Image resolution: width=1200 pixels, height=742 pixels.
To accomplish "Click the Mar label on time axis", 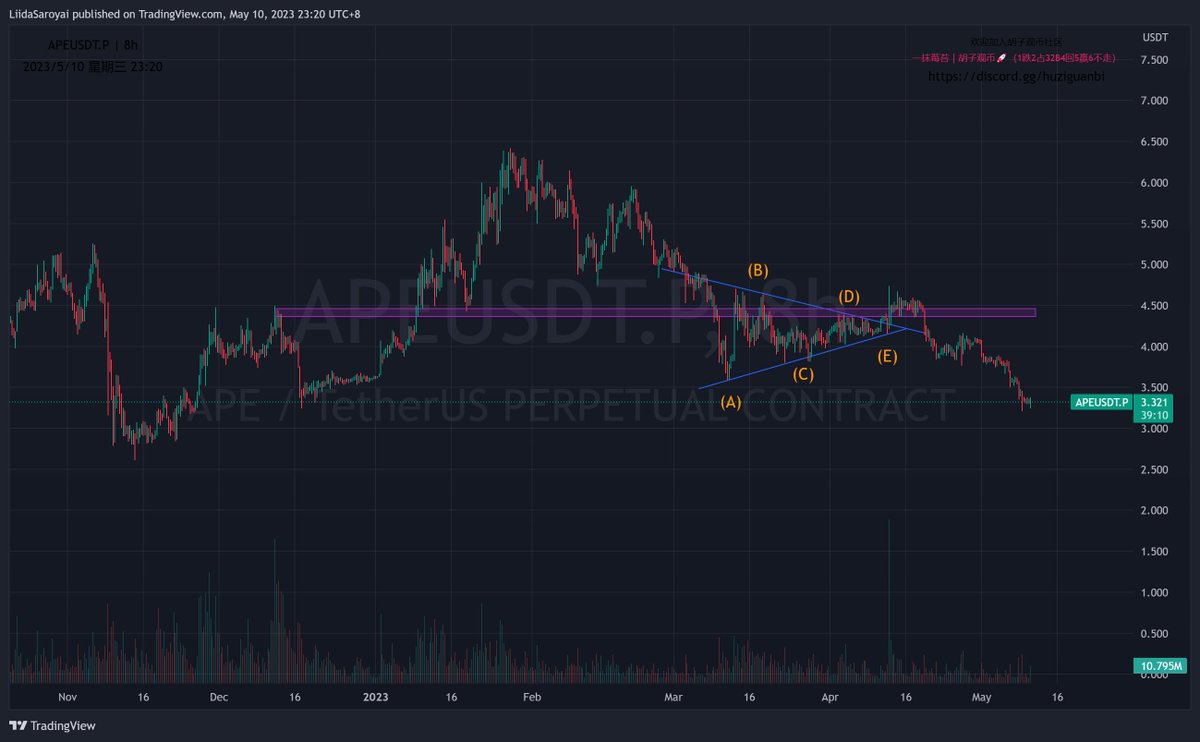I will [672, 697].
